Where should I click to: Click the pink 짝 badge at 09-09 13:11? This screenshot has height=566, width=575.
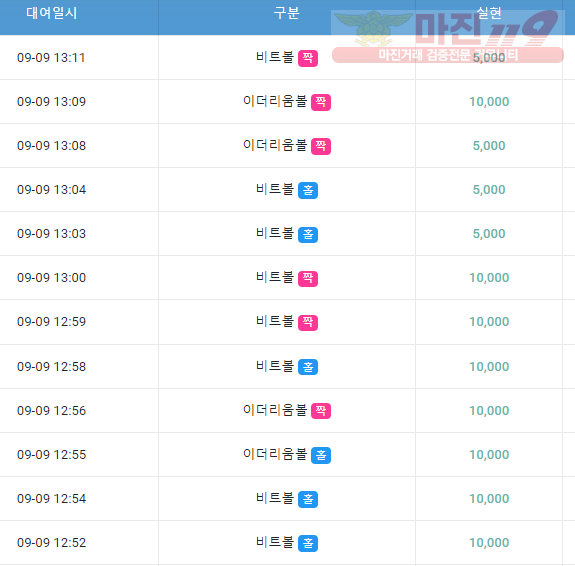[x=308, y=58]
